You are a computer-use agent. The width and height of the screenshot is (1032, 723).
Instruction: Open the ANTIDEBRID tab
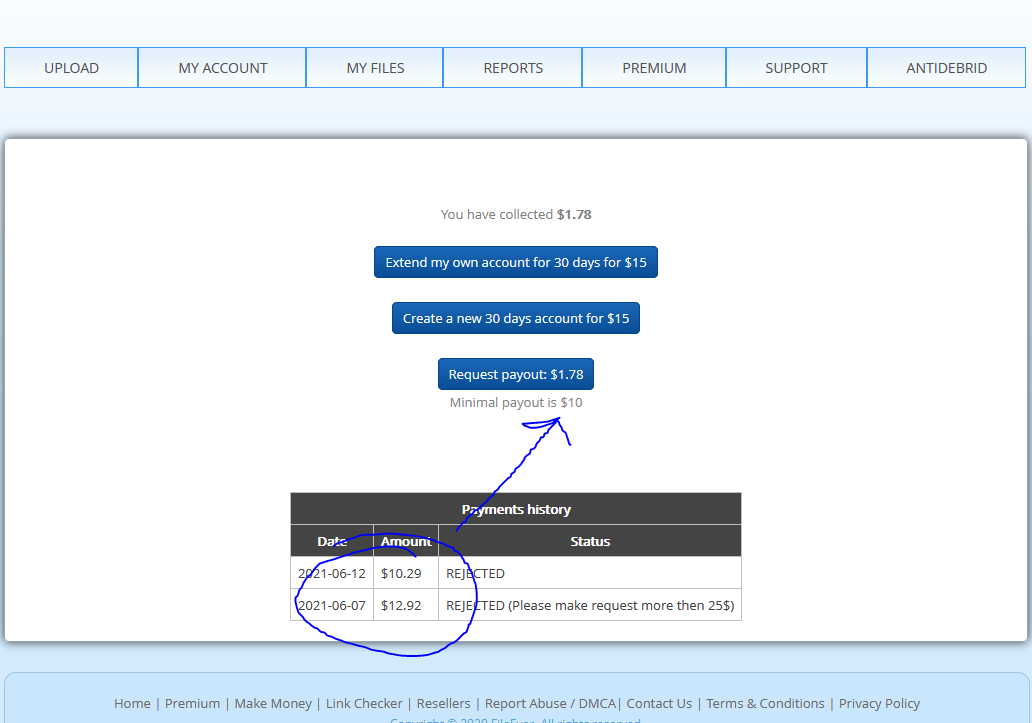pyautogui.click(x=946, y=68)
